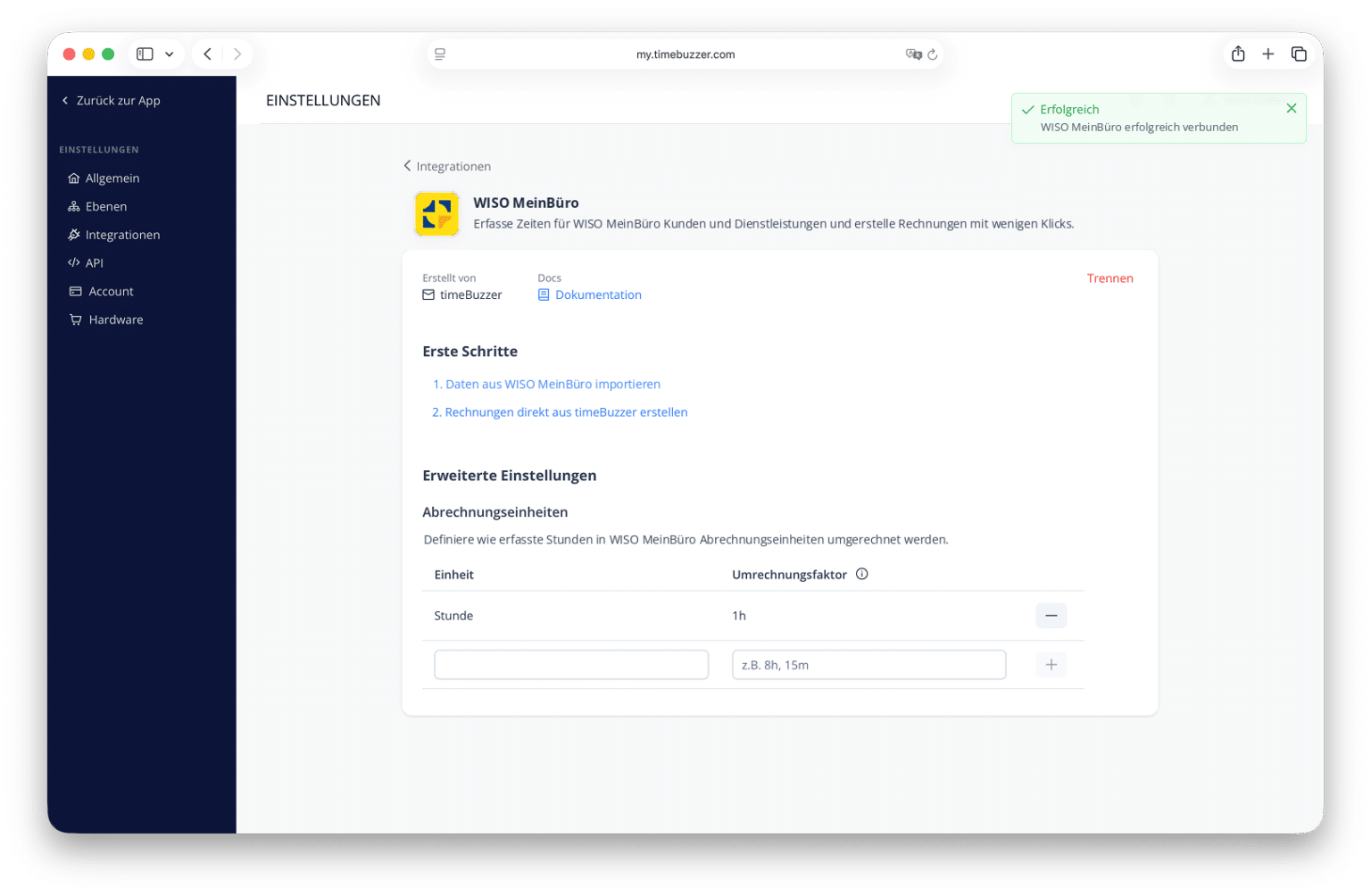Add a new unit with plus button
Viewport: 1371px width, 896px height.
1051,665
